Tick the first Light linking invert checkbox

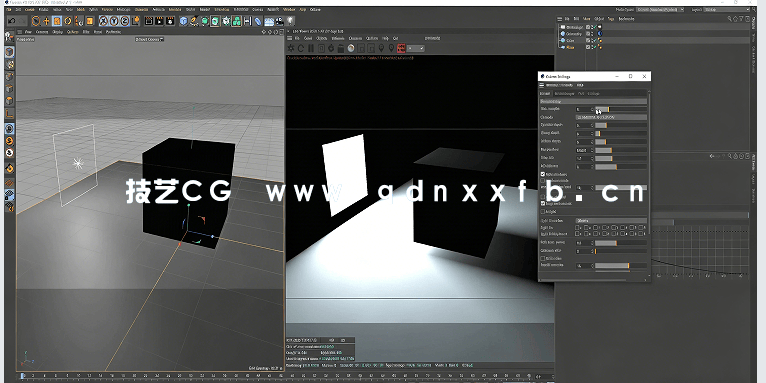(x=577, y=234)
